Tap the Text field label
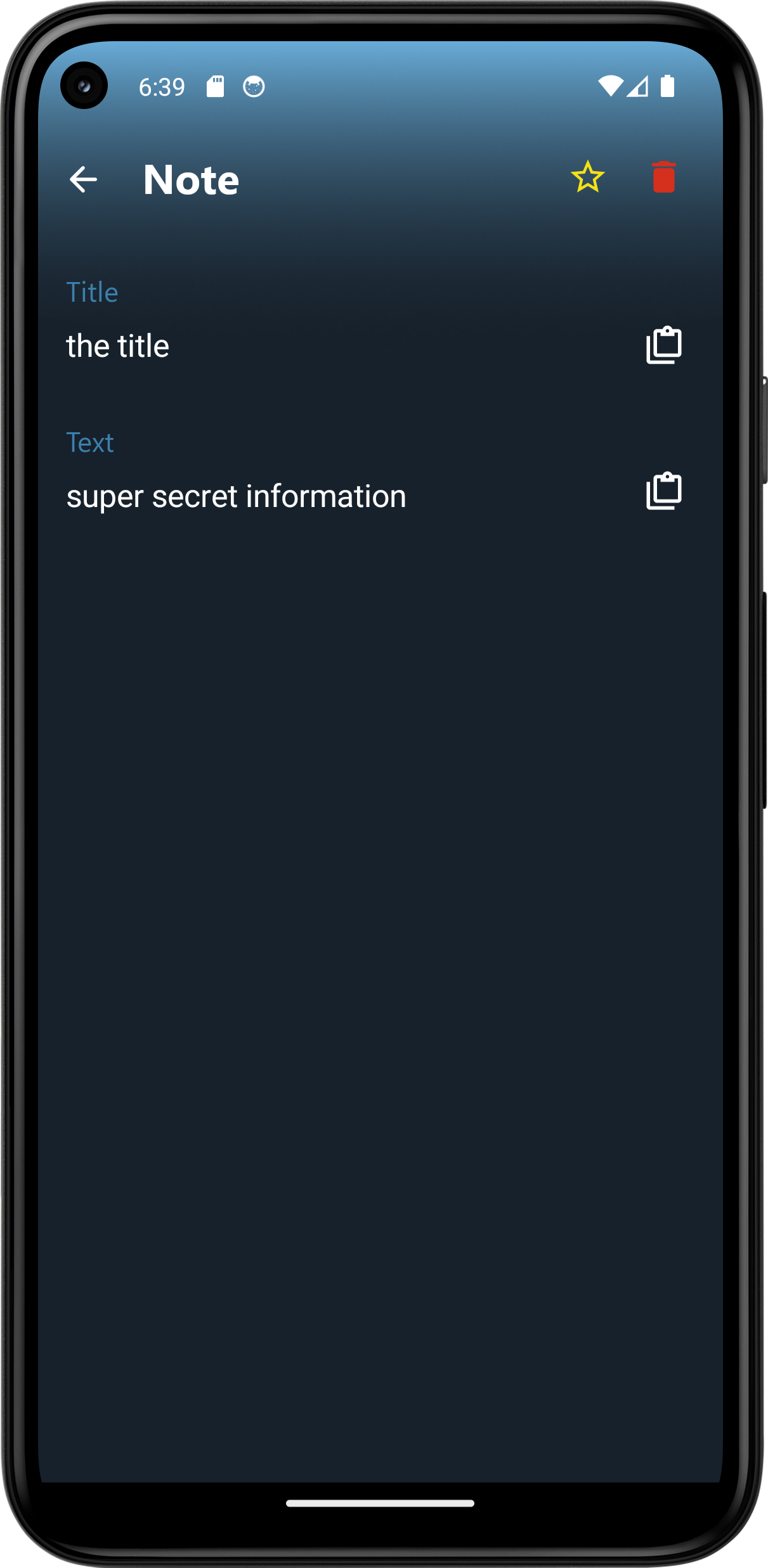 click(x=90, y=442)
